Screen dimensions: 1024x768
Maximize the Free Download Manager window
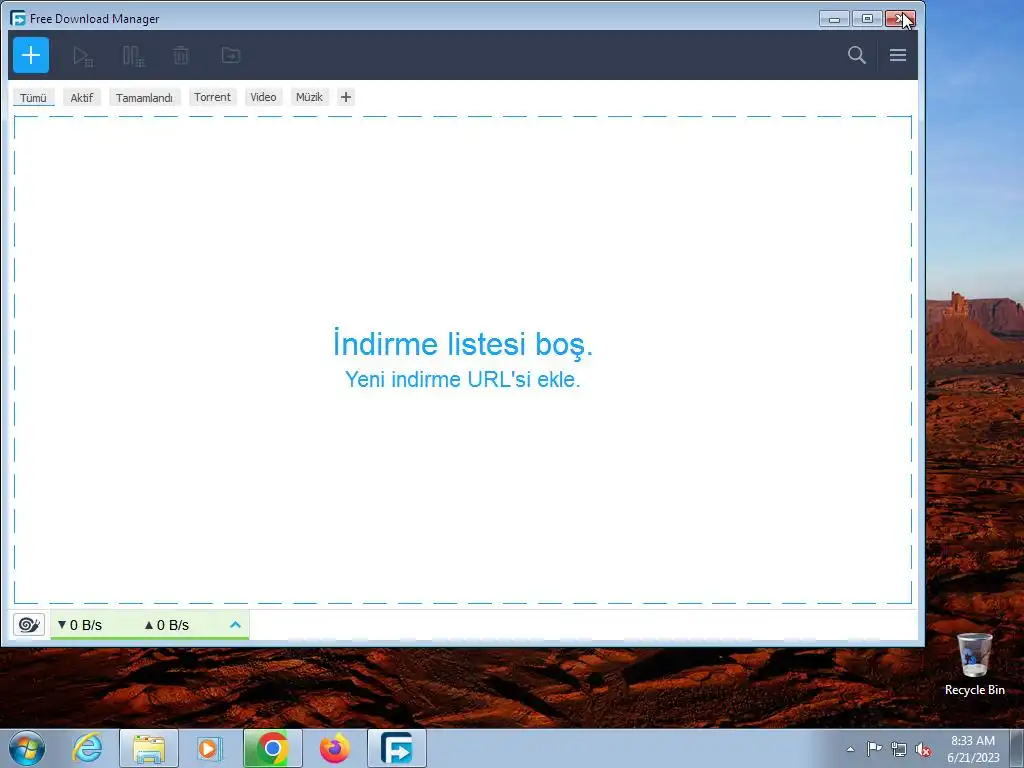point(867,19)
